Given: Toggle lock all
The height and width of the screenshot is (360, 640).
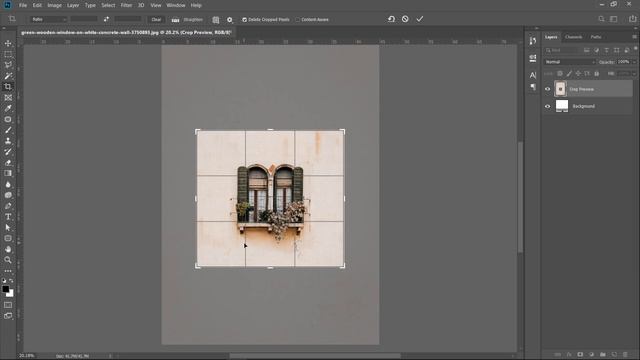Looking at the screenshot, I should click(597, 73).
